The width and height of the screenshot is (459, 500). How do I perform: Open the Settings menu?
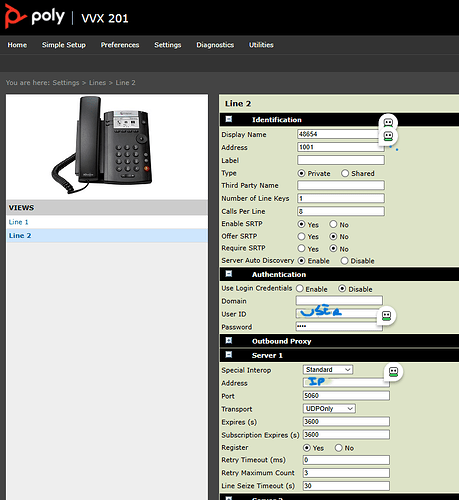tap(167, 45)
